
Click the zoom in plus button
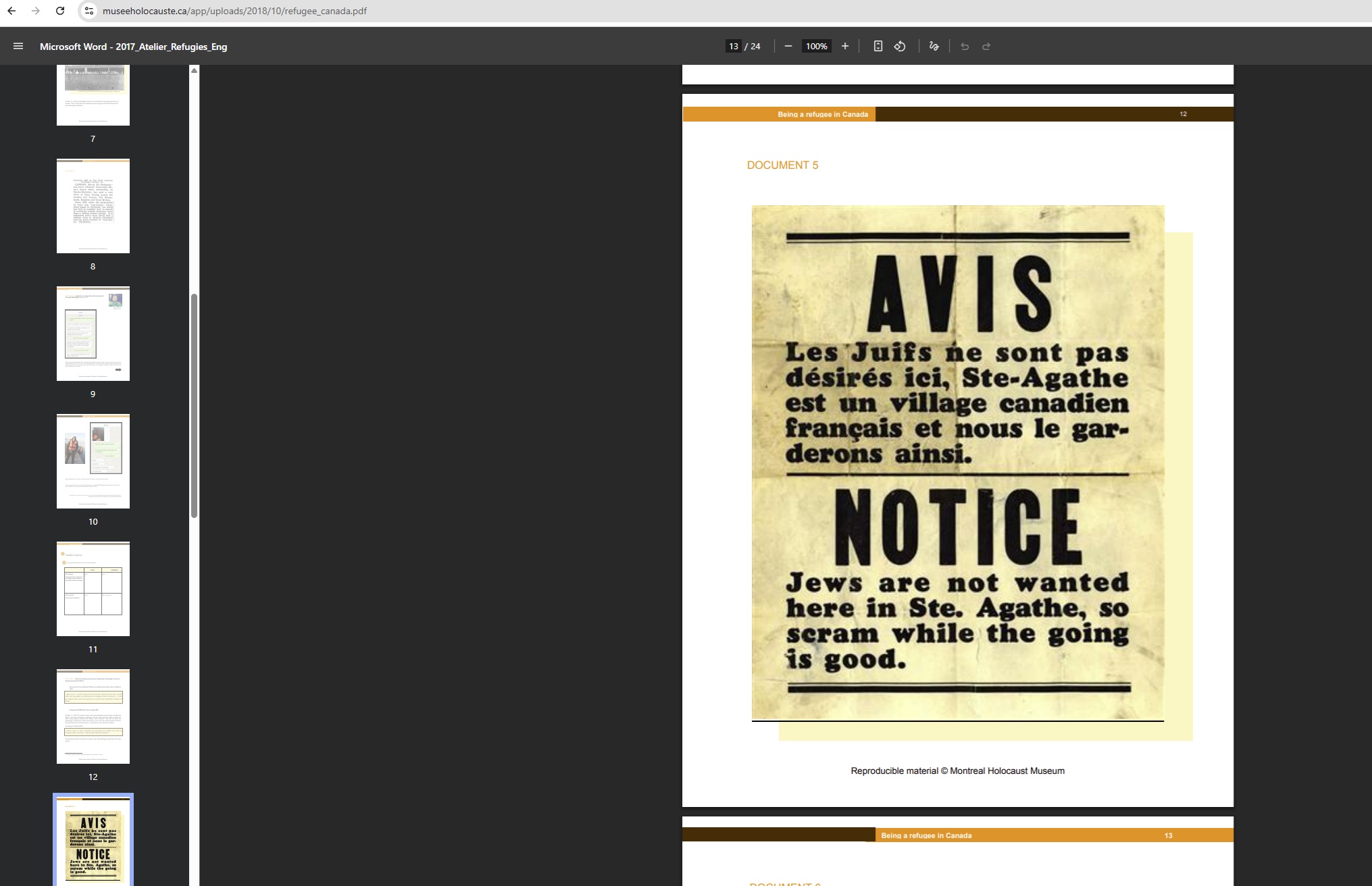(844, 47)
